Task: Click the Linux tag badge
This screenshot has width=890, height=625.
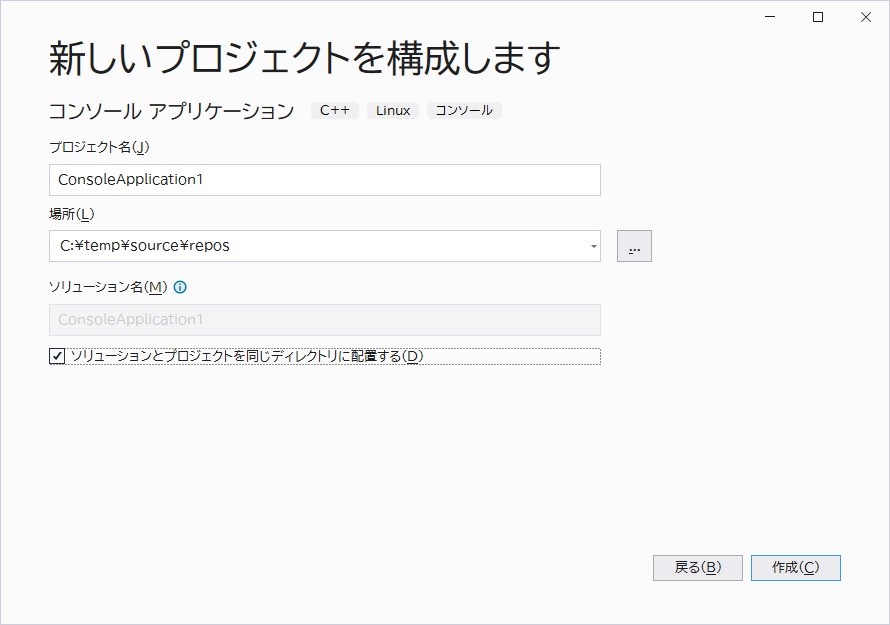Action: click(x=393, y=110)
